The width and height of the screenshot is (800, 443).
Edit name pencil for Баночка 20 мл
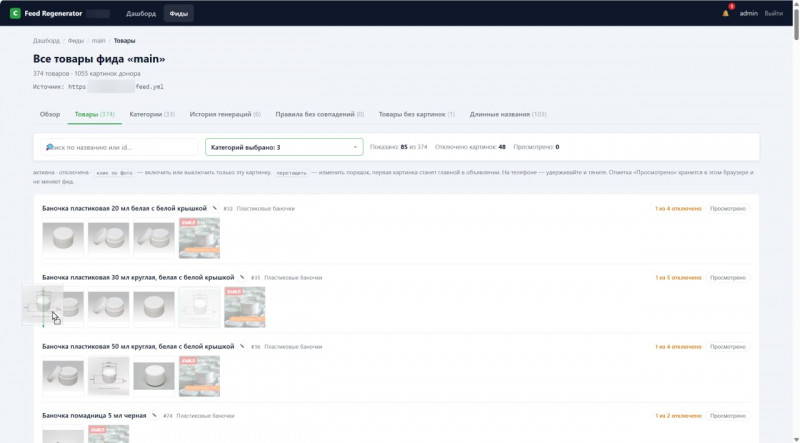pyautogui.click(x=214, y=208)
